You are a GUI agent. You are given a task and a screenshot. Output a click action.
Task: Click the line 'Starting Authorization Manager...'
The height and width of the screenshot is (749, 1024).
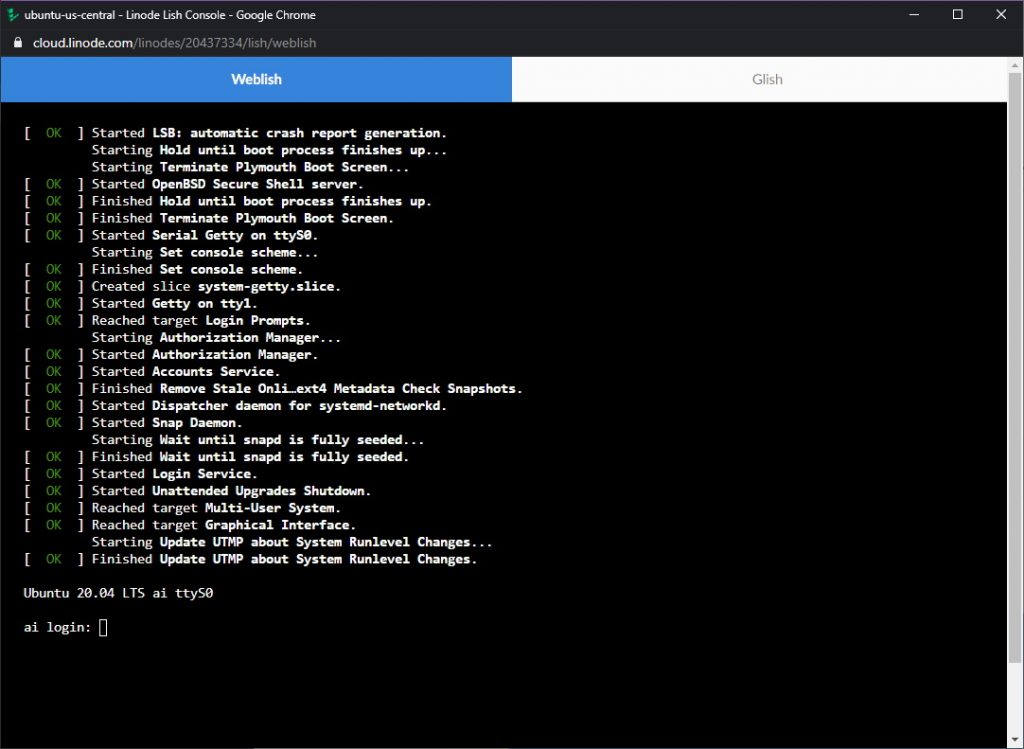tap(216, 338)
